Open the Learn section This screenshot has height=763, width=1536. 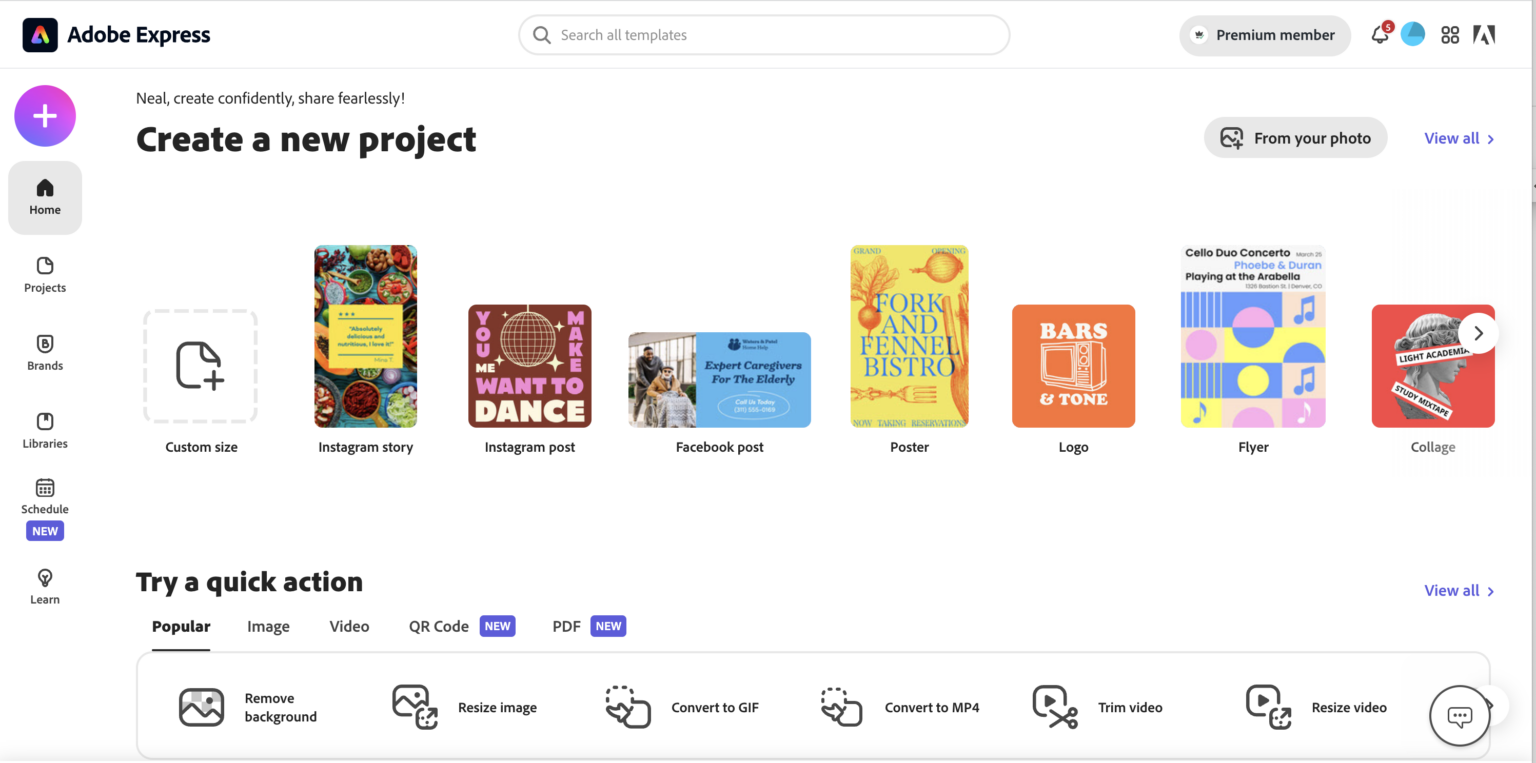(x=44, y=585)
